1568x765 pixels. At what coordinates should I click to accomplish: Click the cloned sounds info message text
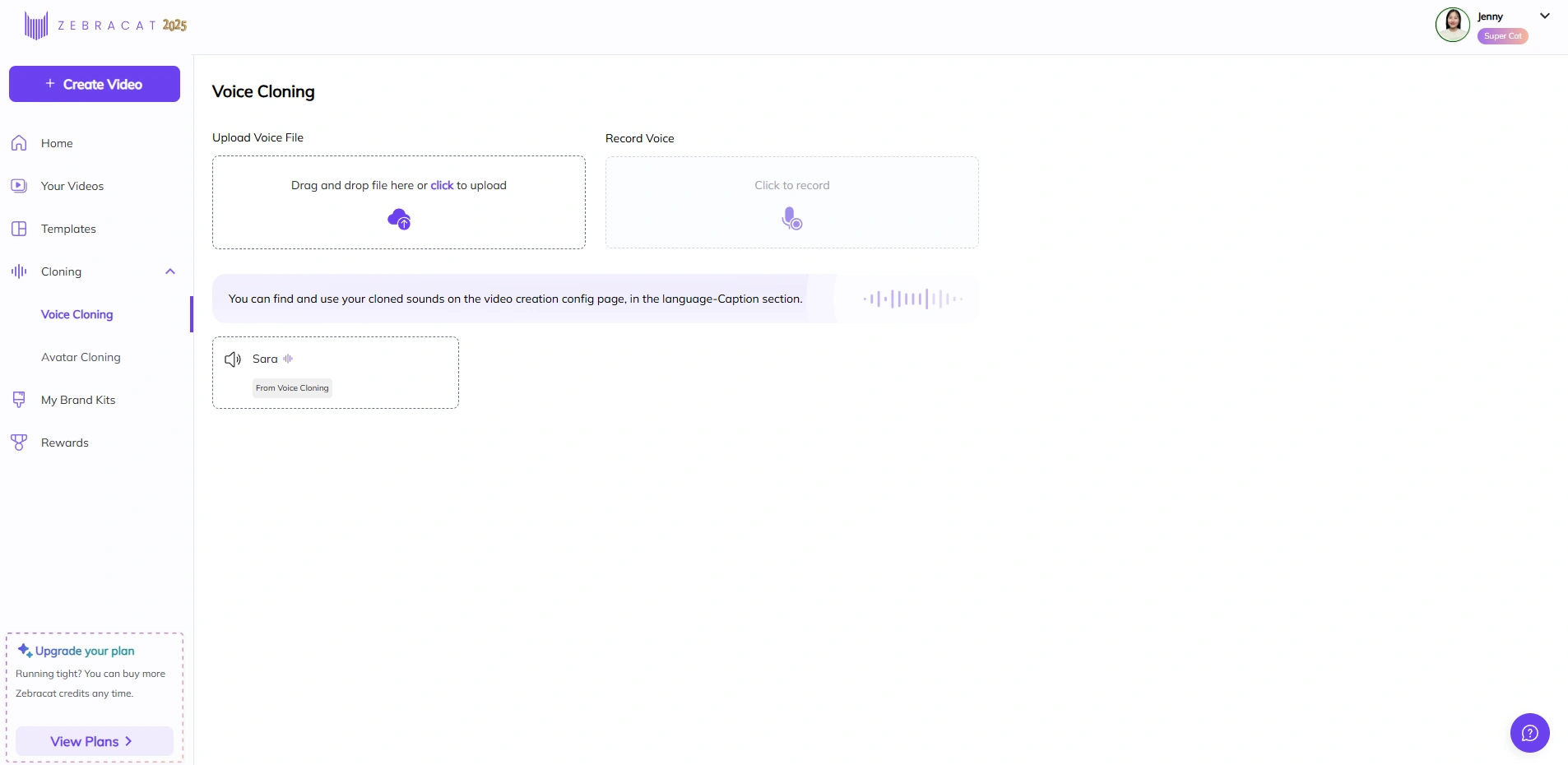coord(515,299)
